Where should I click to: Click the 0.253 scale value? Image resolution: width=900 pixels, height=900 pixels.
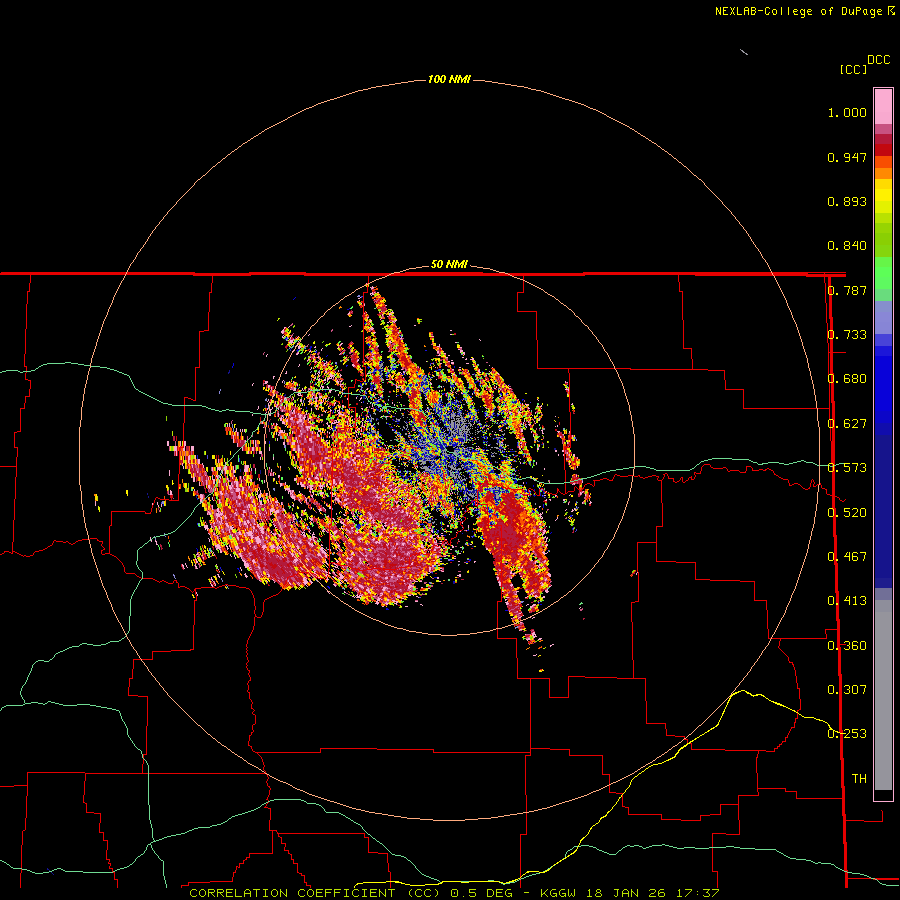(847, 734)
